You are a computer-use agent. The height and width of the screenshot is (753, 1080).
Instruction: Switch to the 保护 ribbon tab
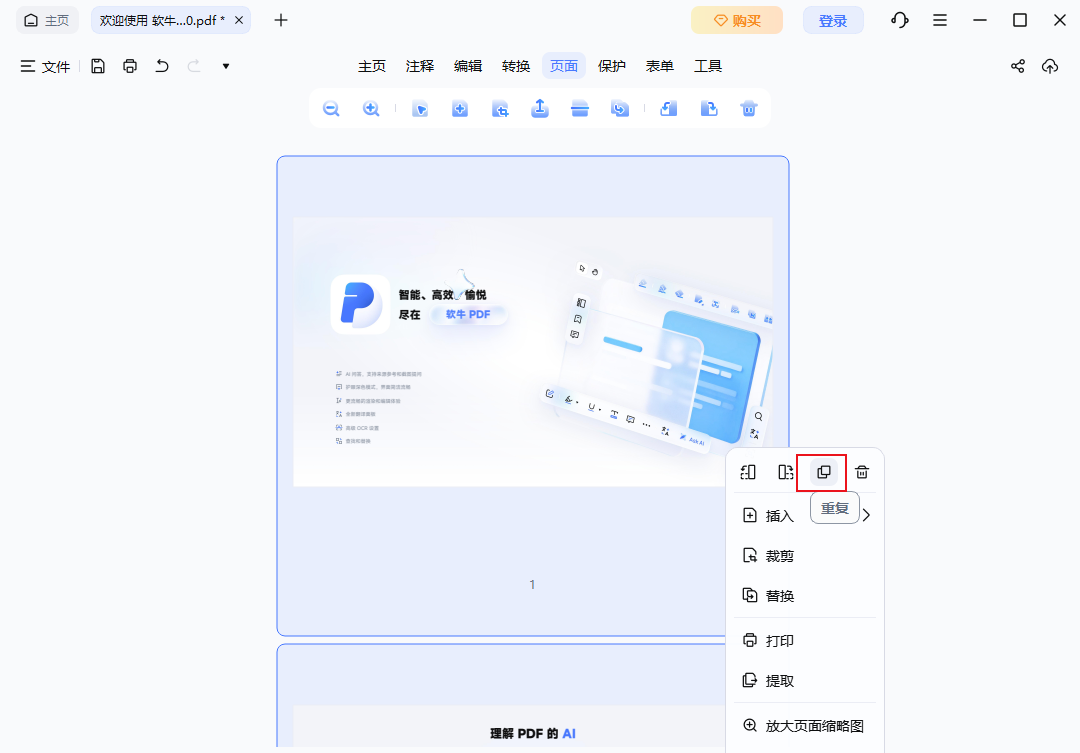tap(612, 66)
